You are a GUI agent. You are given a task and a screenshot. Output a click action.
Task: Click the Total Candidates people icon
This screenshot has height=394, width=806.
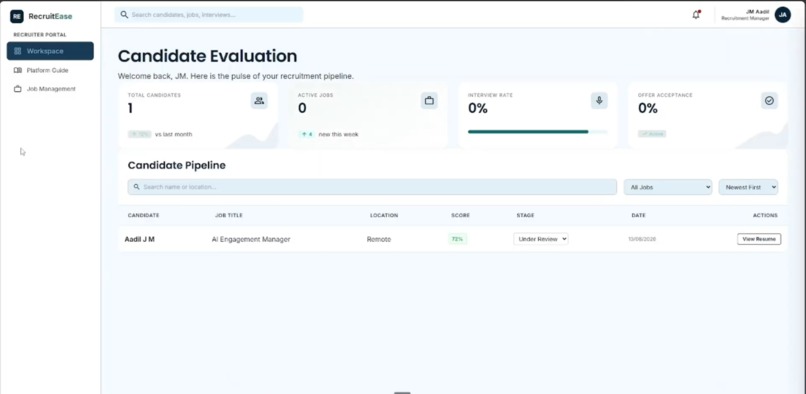[259, 101]
